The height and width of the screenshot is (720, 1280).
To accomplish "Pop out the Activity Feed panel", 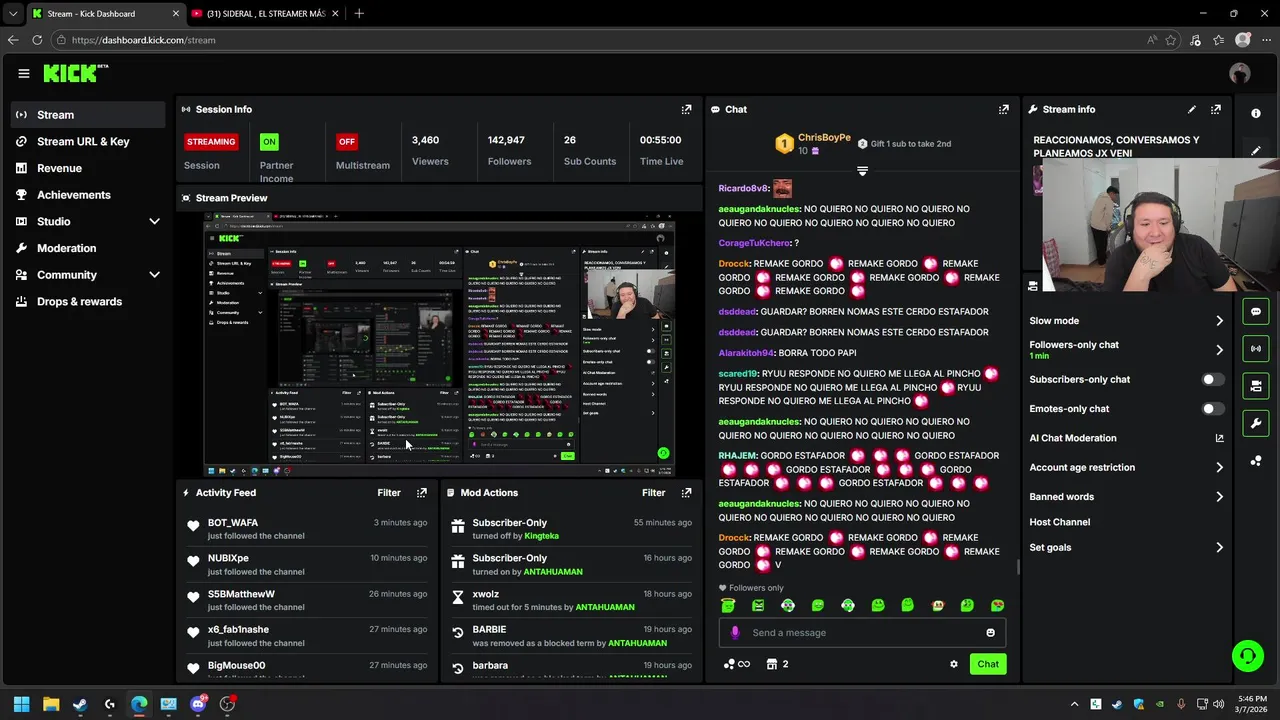I will [x=421, y=492].
